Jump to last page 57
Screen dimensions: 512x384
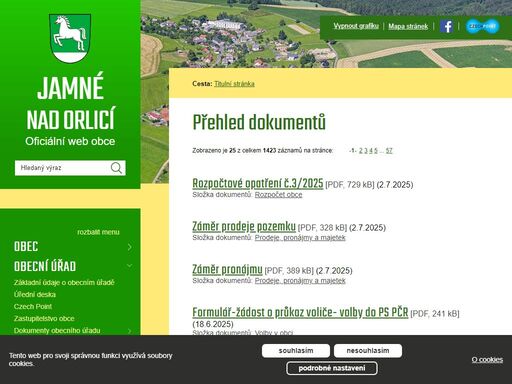[389, 151]
